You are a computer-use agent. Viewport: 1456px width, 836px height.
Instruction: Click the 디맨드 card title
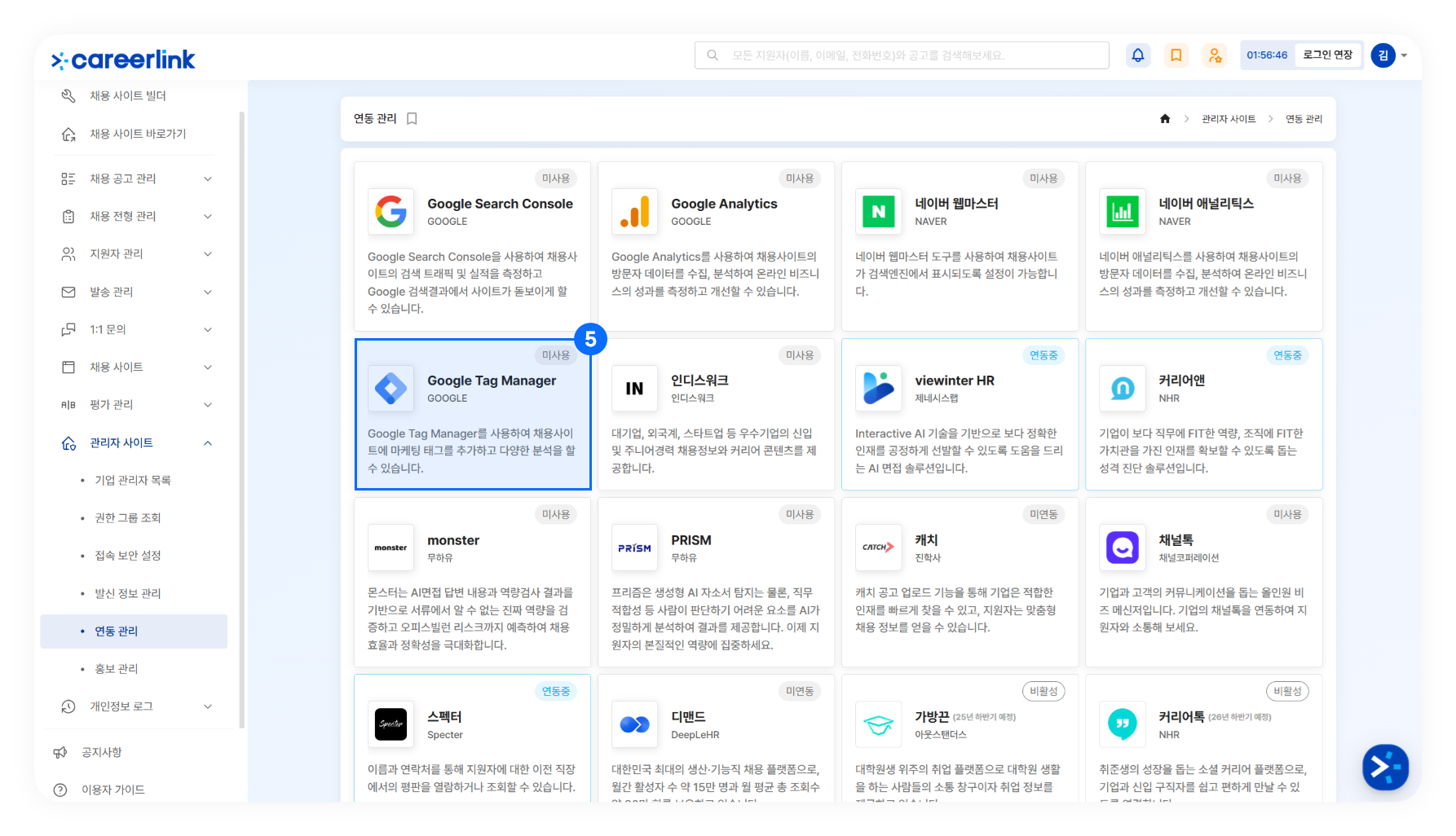[688, 717]
